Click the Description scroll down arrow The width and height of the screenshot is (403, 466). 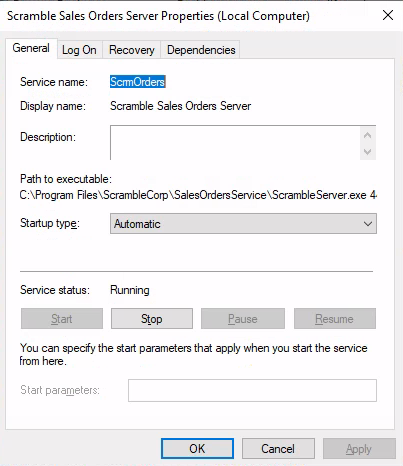(x=368, y=152)
